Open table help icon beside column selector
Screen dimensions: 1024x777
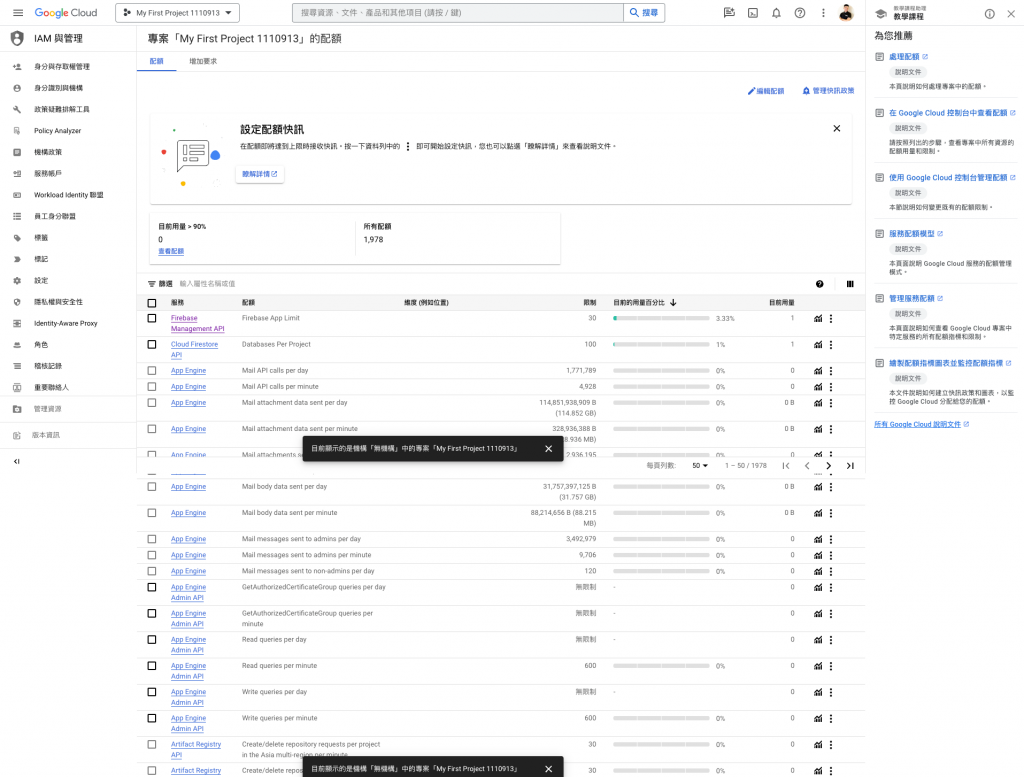(820, 284)
